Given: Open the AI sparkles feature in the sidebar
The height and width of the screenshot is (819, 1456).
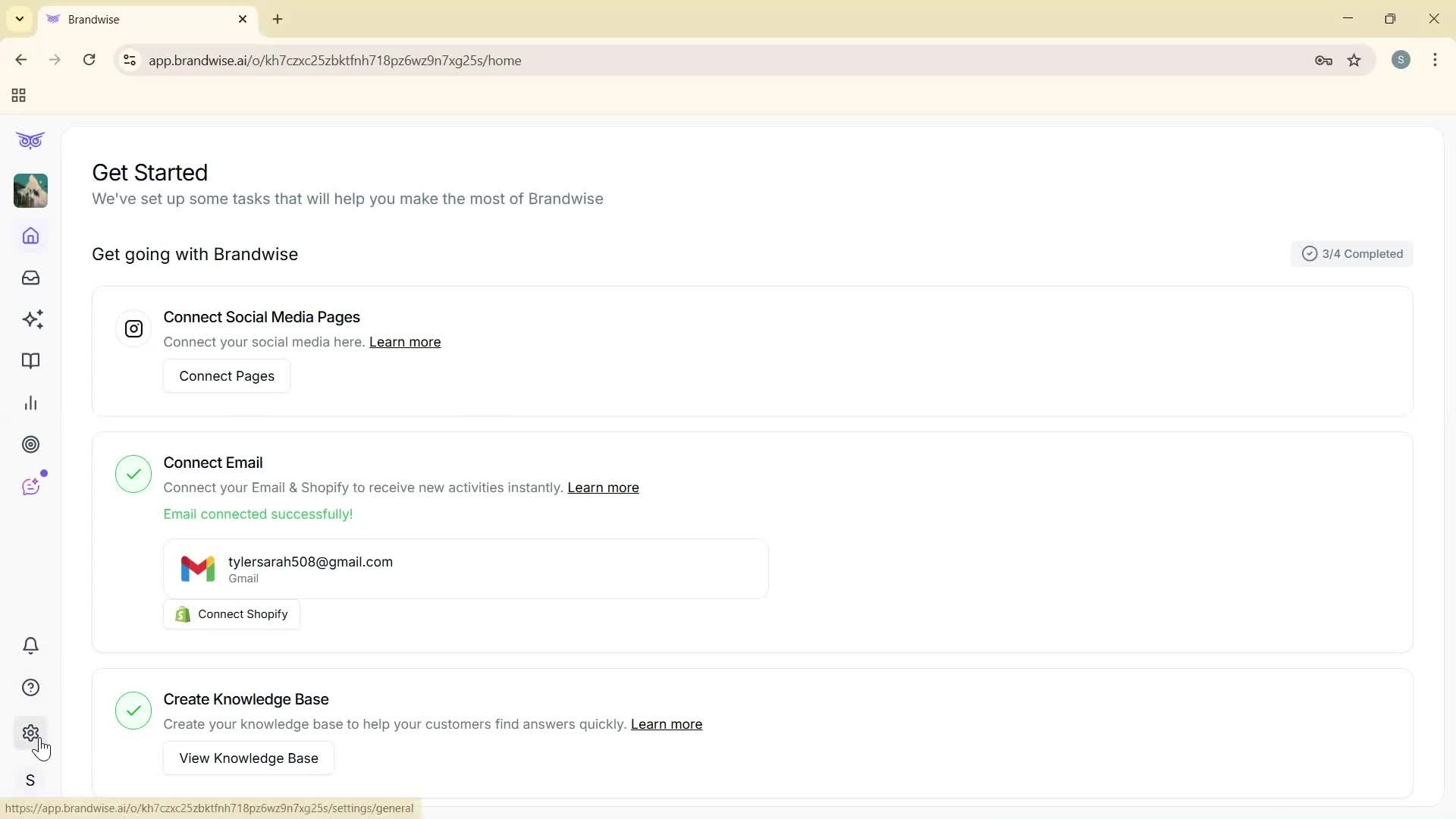Looking at the screenshot, I should coord(30,319).
